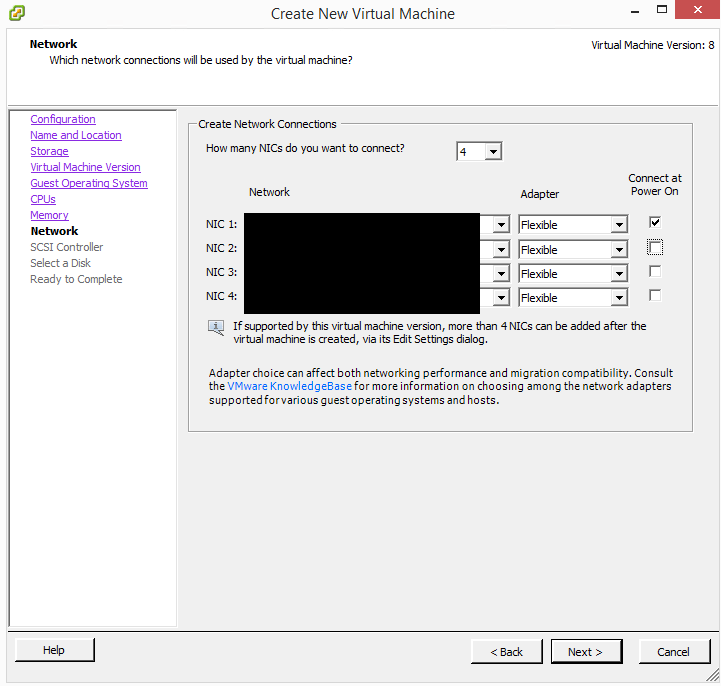This screenshot has width=721, height=686.
Task: Open the VMware KnowledgeBase link
Action: tap(290, 386)
